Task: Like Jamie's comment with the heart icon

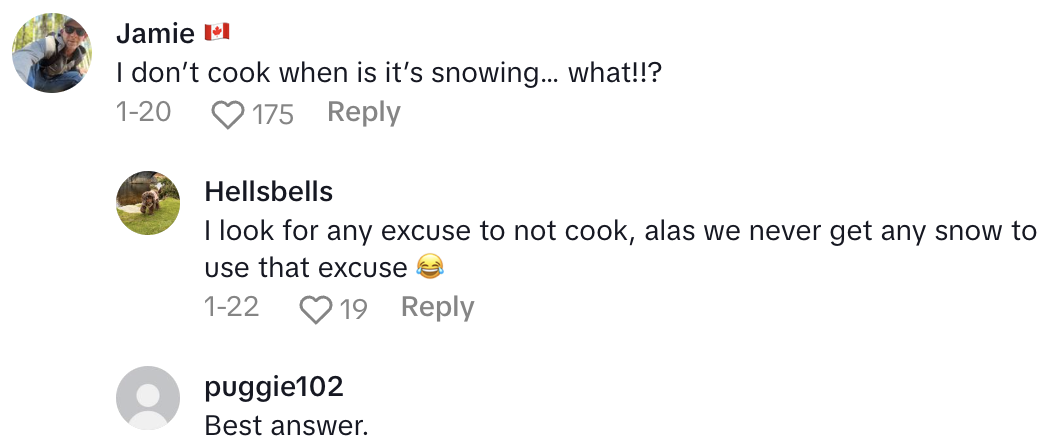Action: pos(229,115)
